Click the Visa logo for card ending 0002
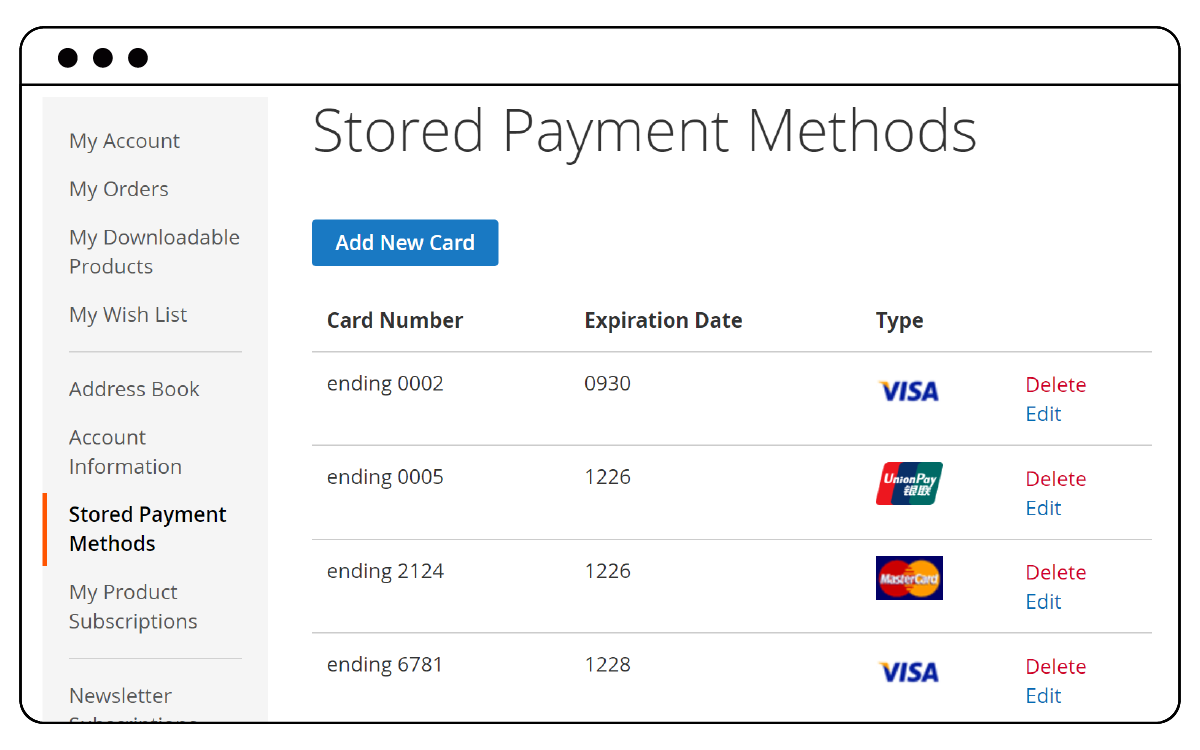This screenshot has height=750, width=1200. [909, 391]
